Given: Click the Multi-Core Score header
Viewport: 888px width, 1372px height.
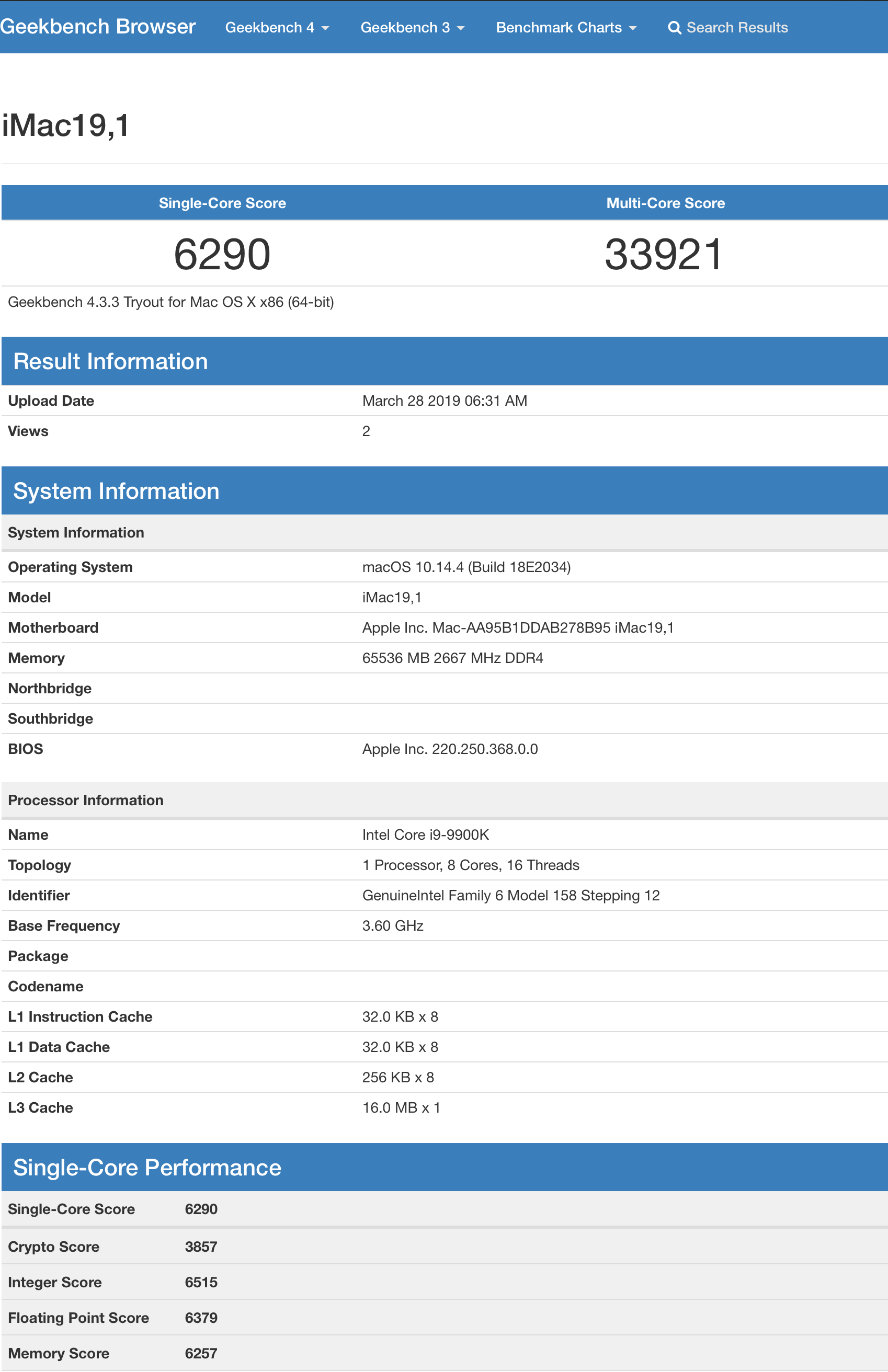Looking at the screenshot, I should pos(665,203).
